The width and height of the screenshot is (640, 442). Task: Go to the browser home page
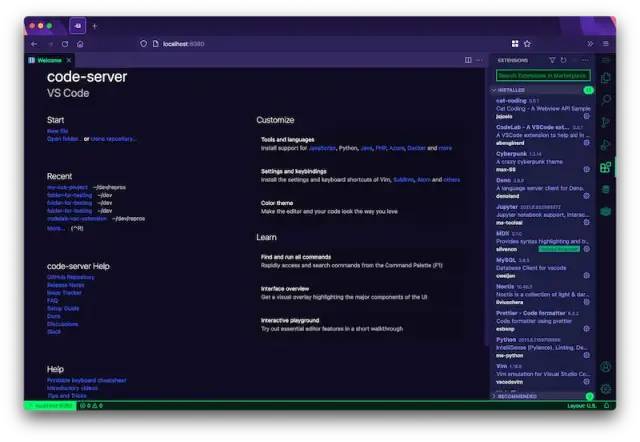point(80,44)
